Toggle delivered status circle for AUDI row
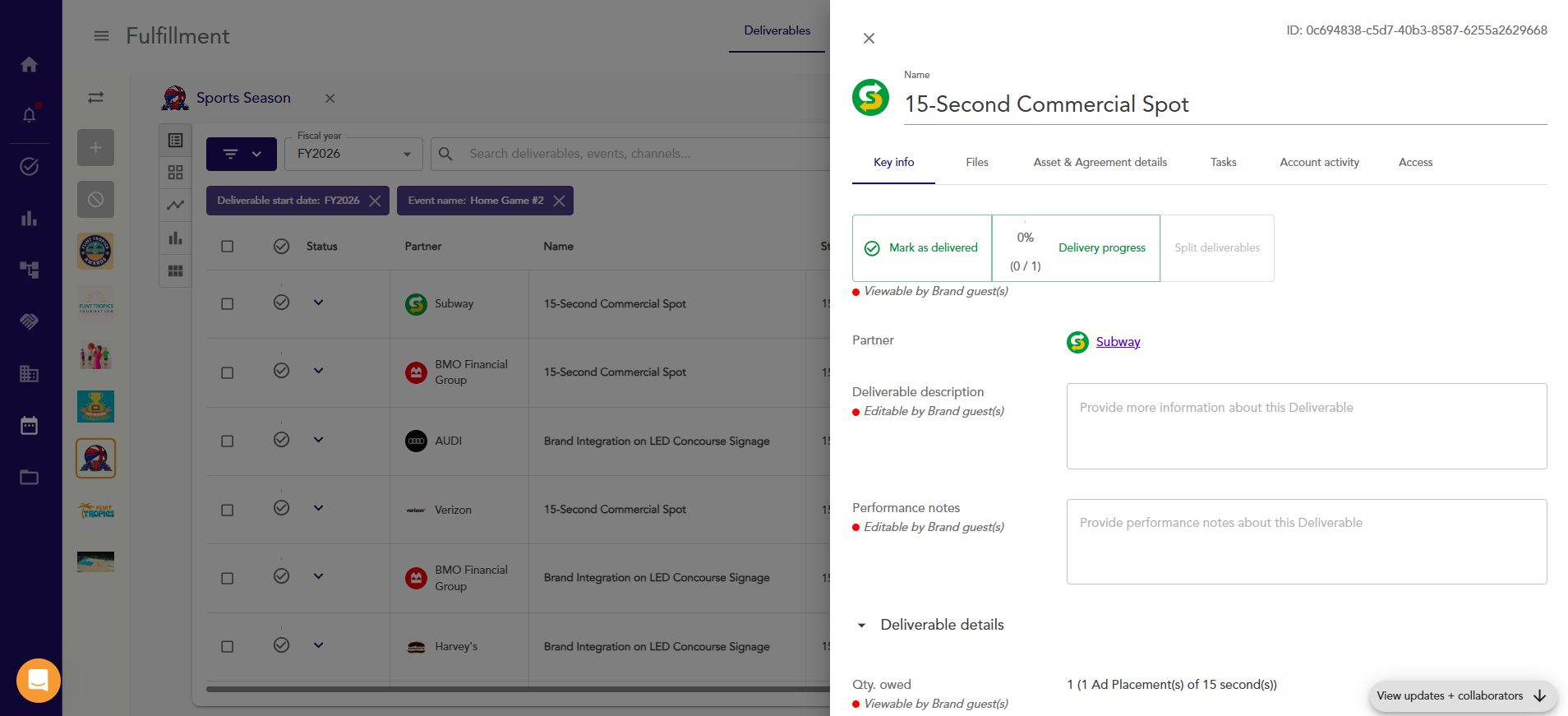This screenshot has height=716, width=1568. [x=281, y=440]
